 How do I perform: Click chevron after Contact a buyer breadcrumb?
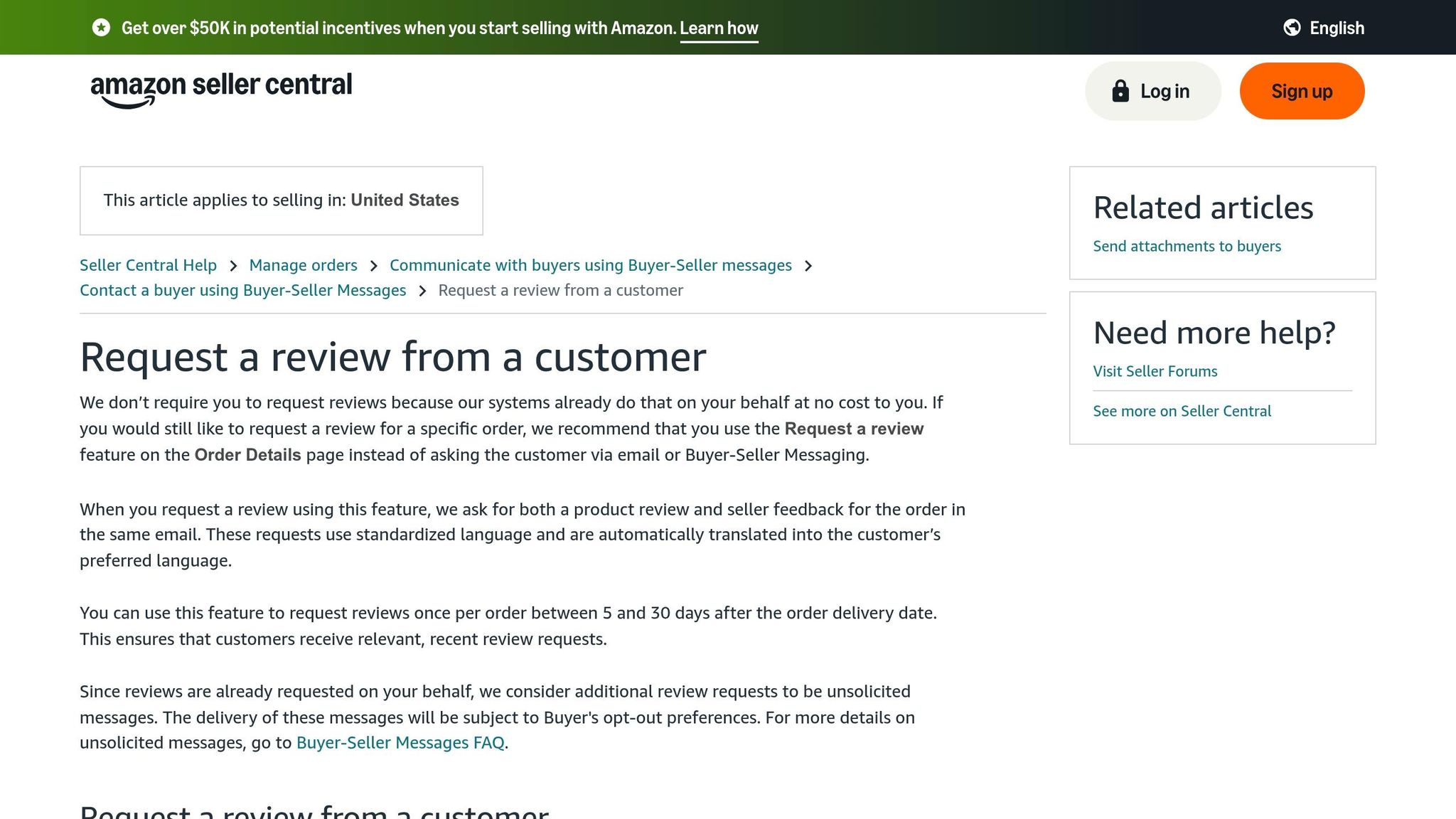click(x=422, y=291)
